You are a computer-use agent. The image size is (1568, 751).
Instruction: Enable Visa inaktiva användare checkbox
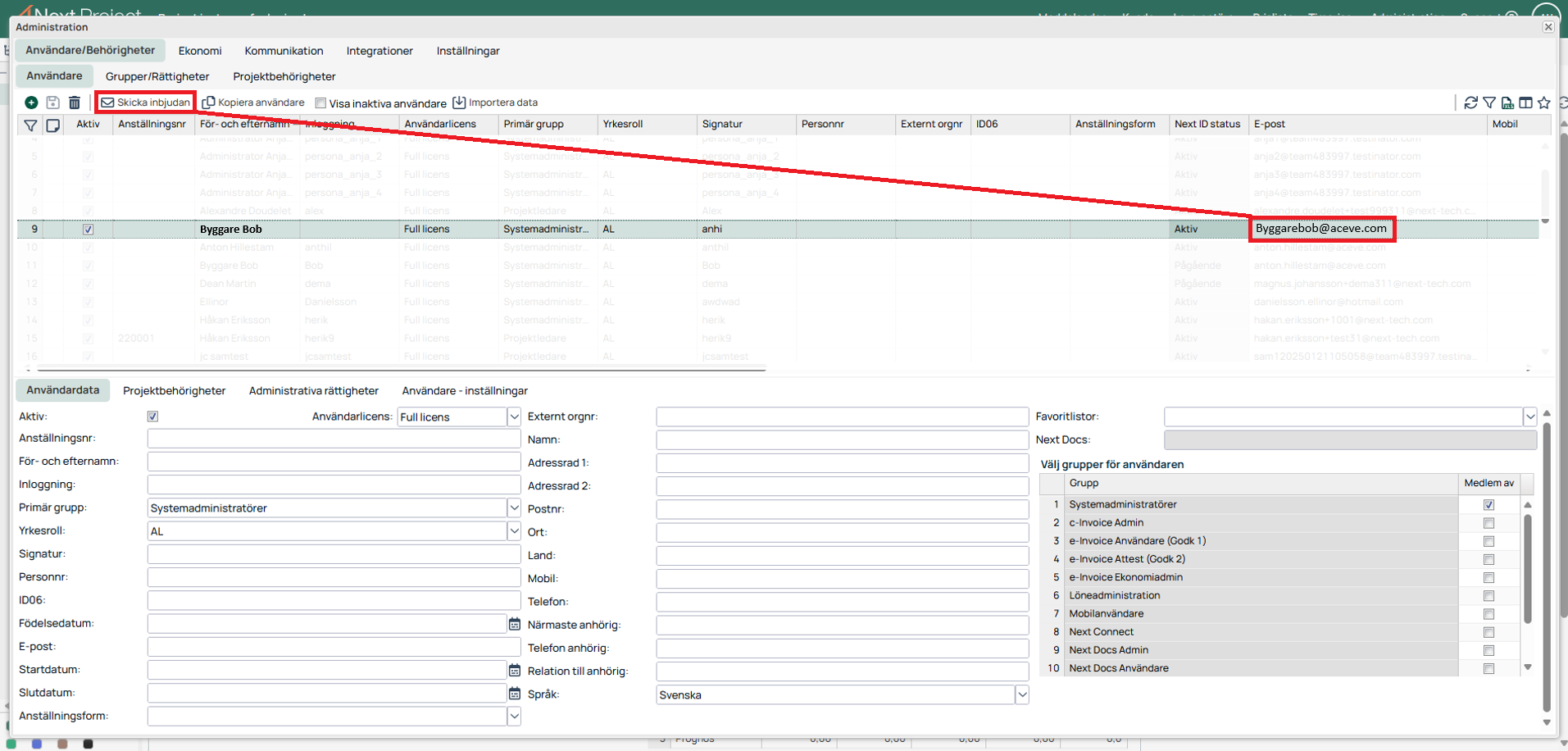click(321, 103)
